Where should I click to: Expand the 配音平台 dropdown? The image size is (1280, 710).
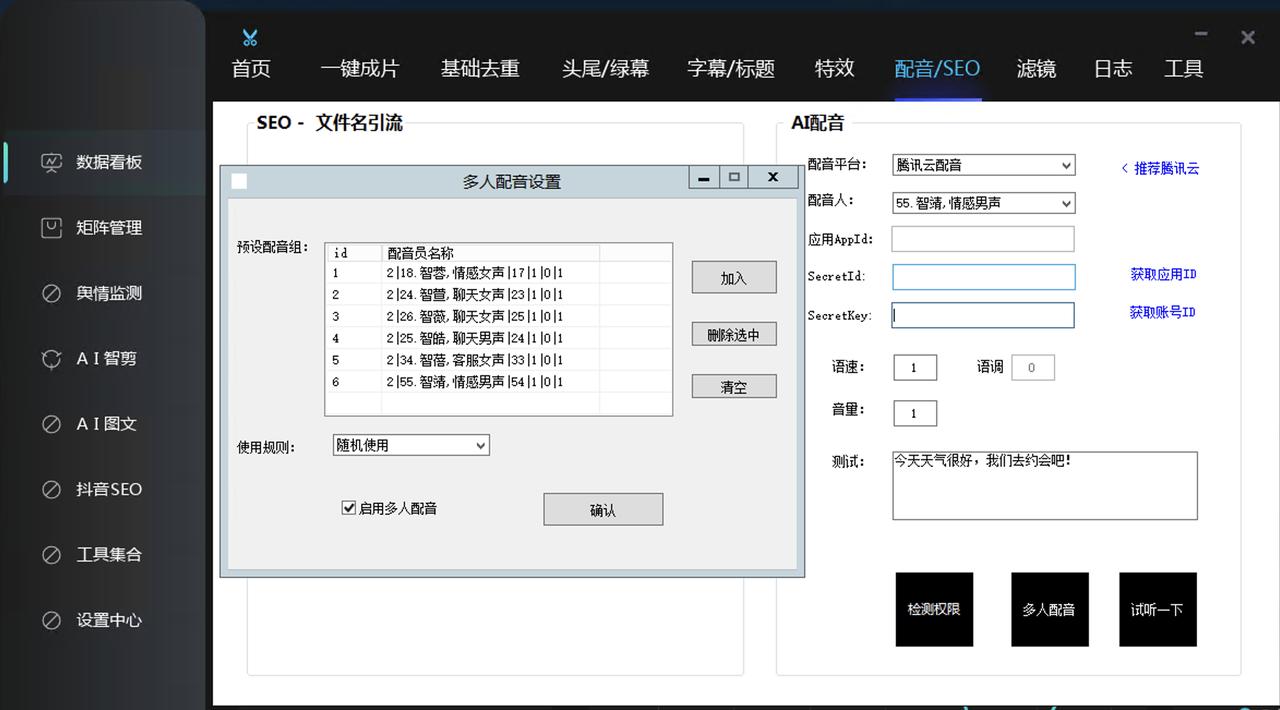pos(983,165)
